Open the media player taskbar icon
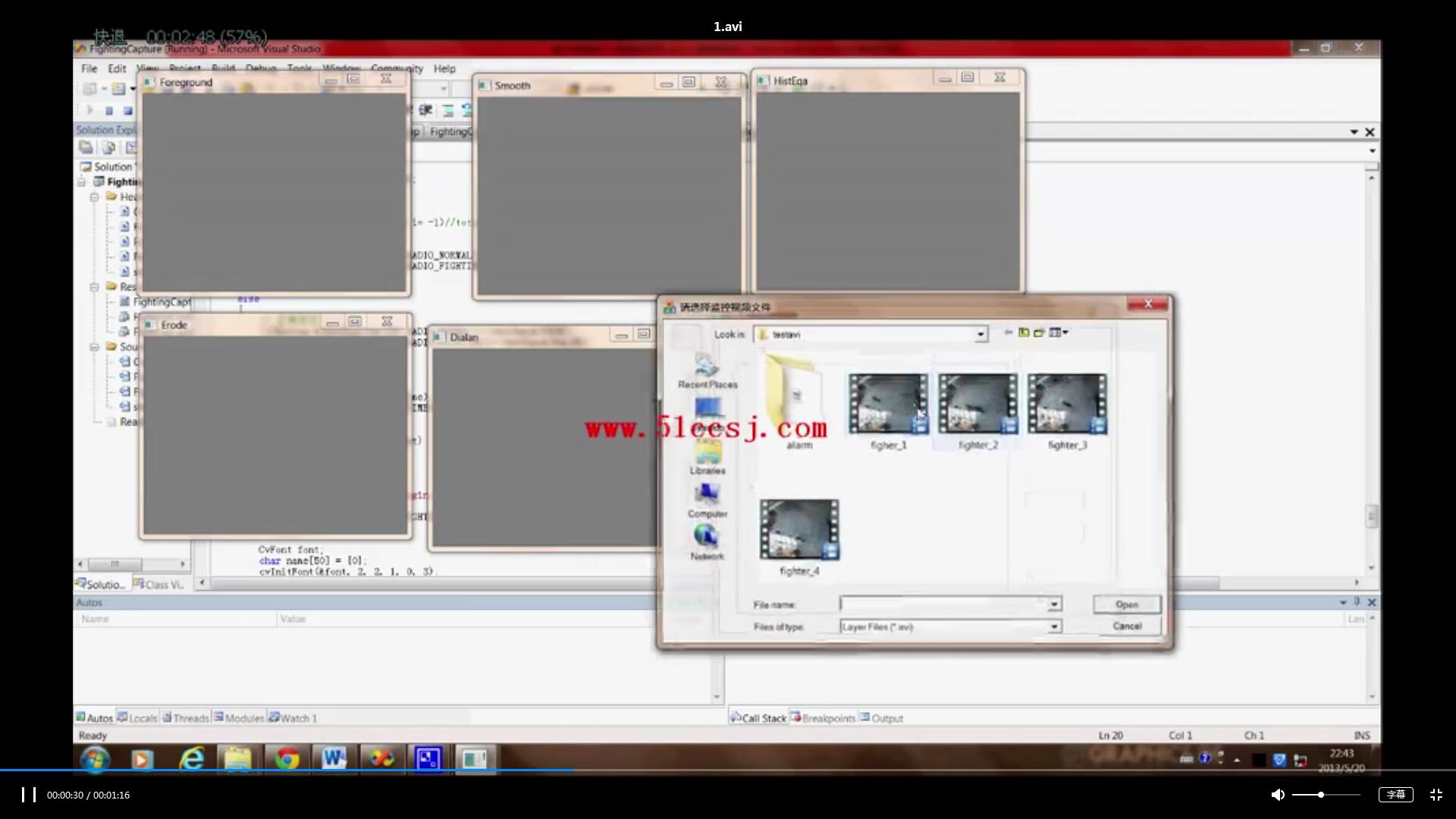Viewport: 1456px width, 819px height. click(x=143, y=758)
